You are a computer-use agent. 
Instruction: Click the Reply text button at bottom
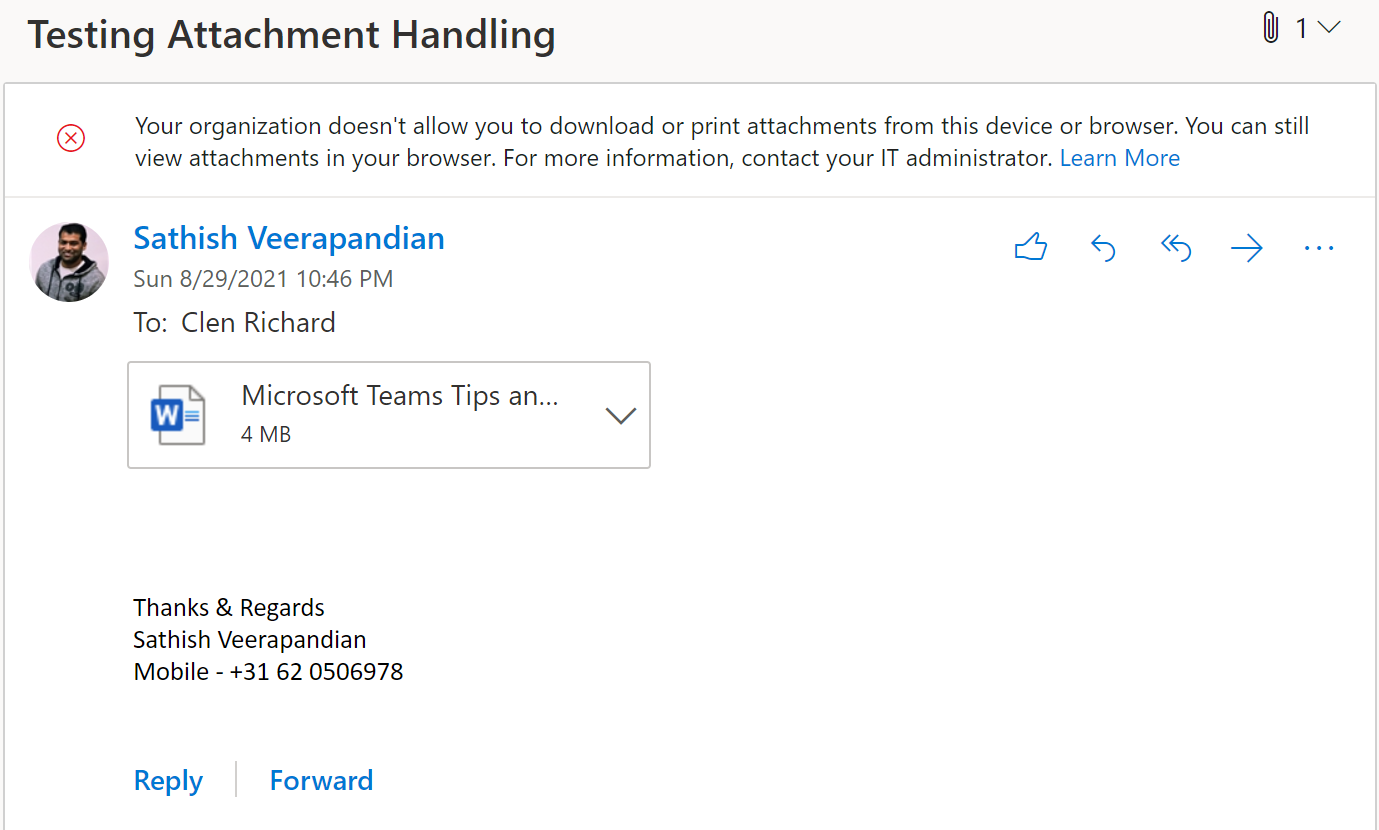pos(168,780)
